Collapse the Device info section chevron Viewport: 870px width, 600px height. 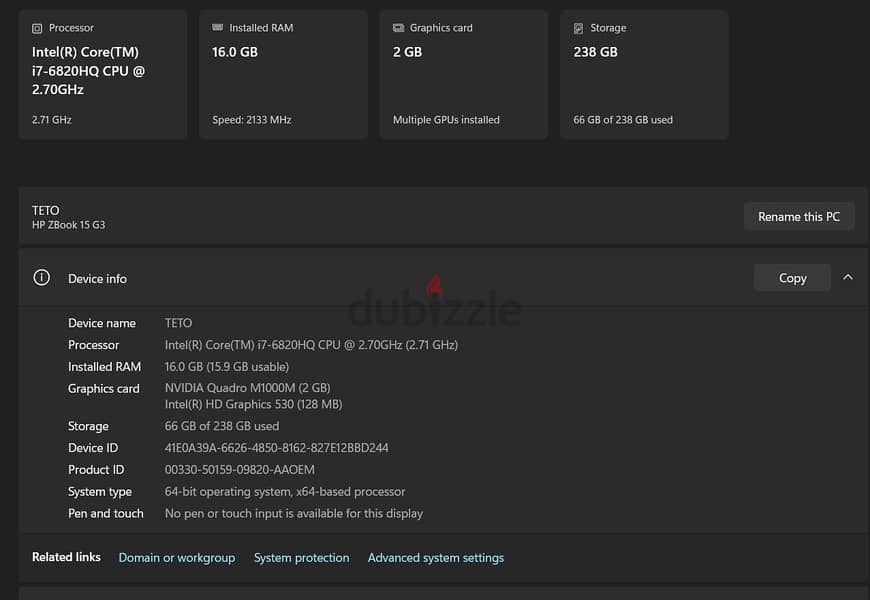click(848, 277)
